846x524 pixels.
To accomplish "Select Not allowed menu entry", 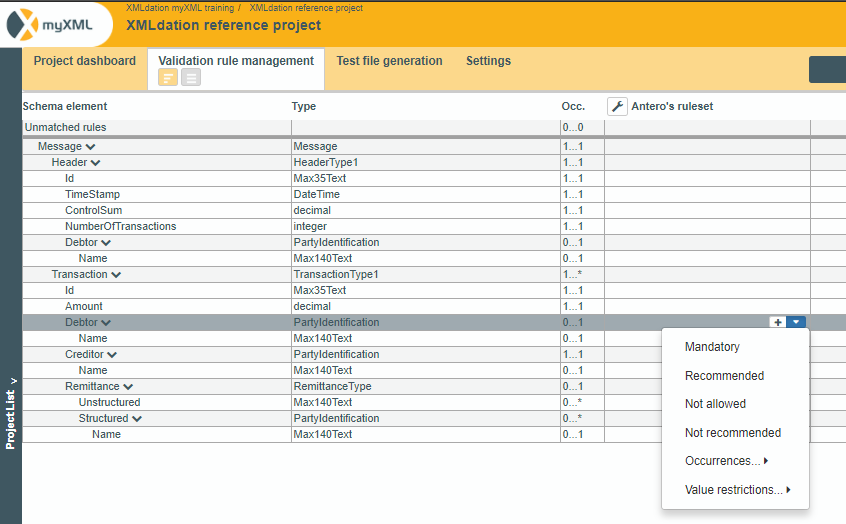I will (715, 404).
